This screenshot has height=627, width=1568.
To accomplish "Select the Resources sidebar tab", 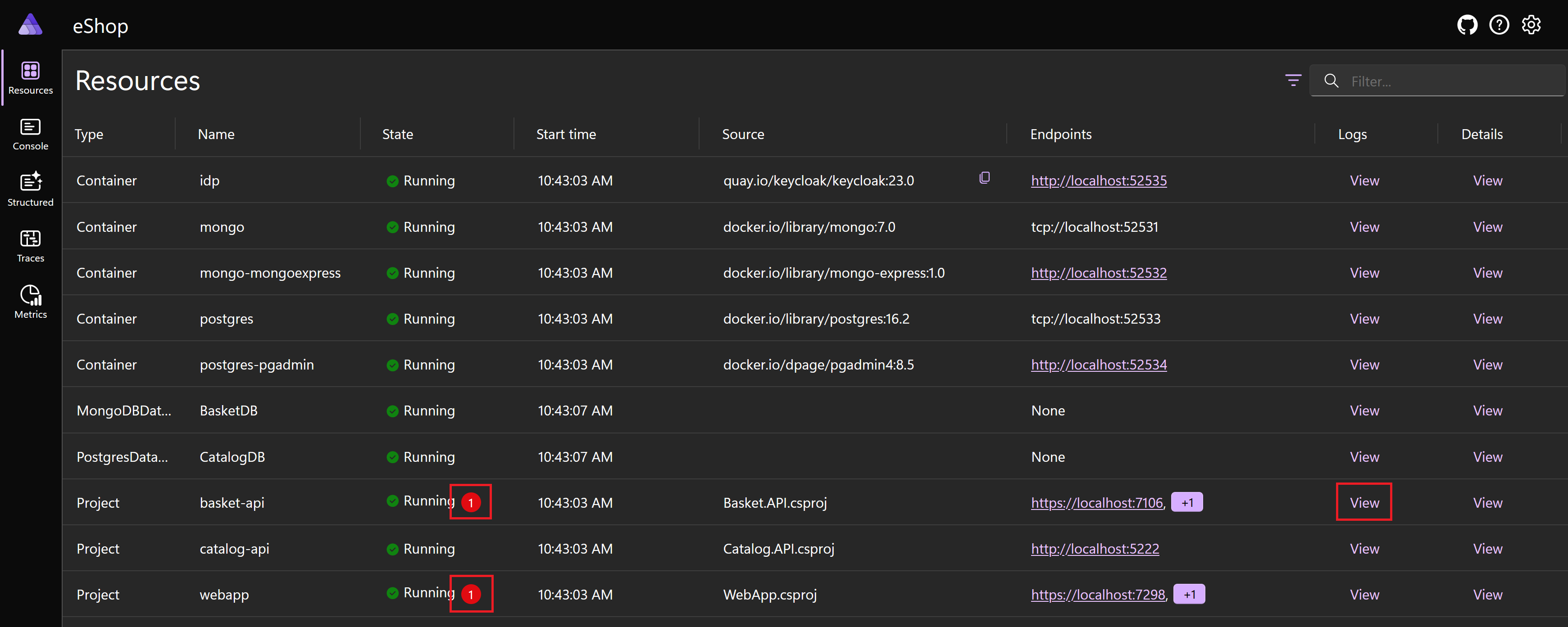I will point(31,78).
